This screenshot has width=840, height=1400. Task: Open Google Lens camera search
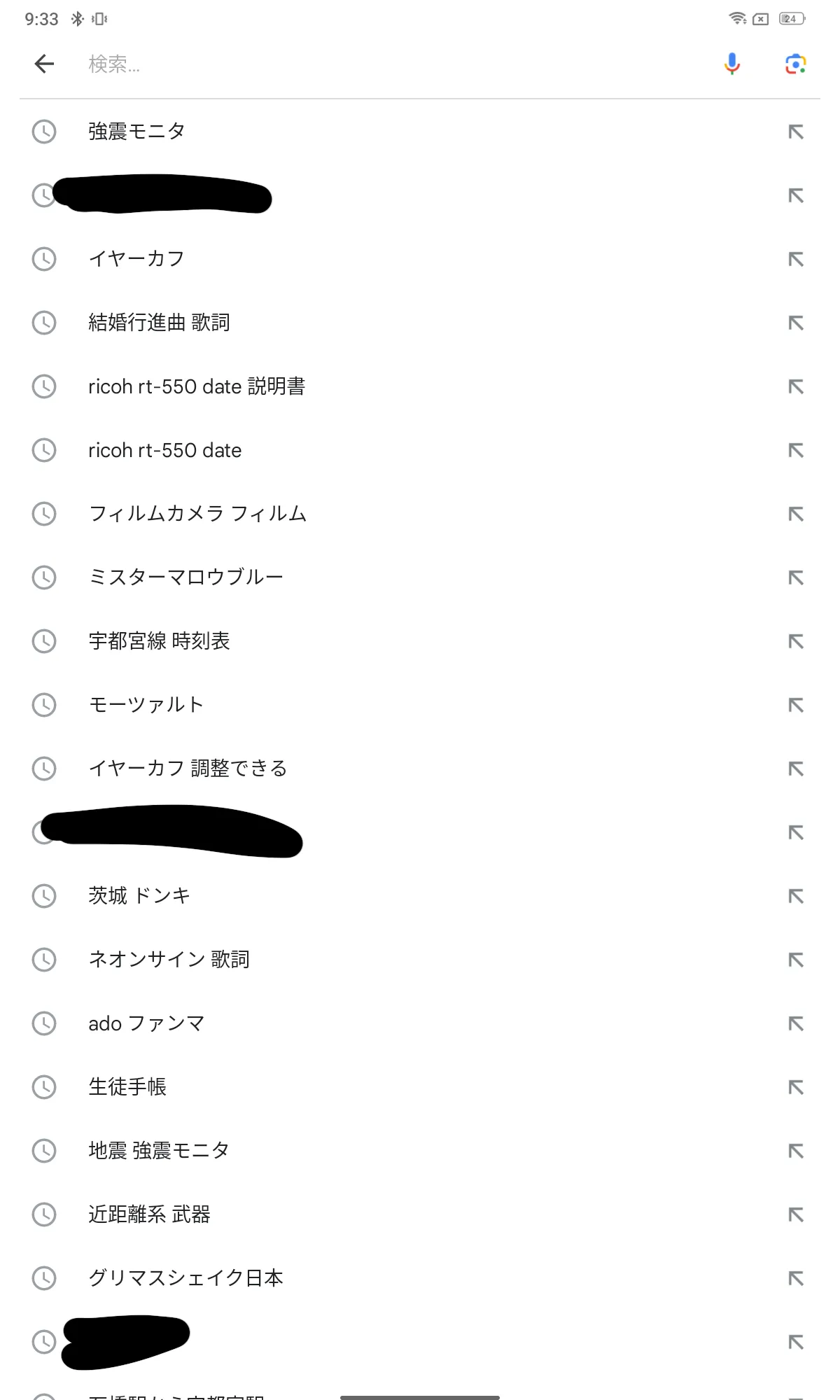coord(795,64)
